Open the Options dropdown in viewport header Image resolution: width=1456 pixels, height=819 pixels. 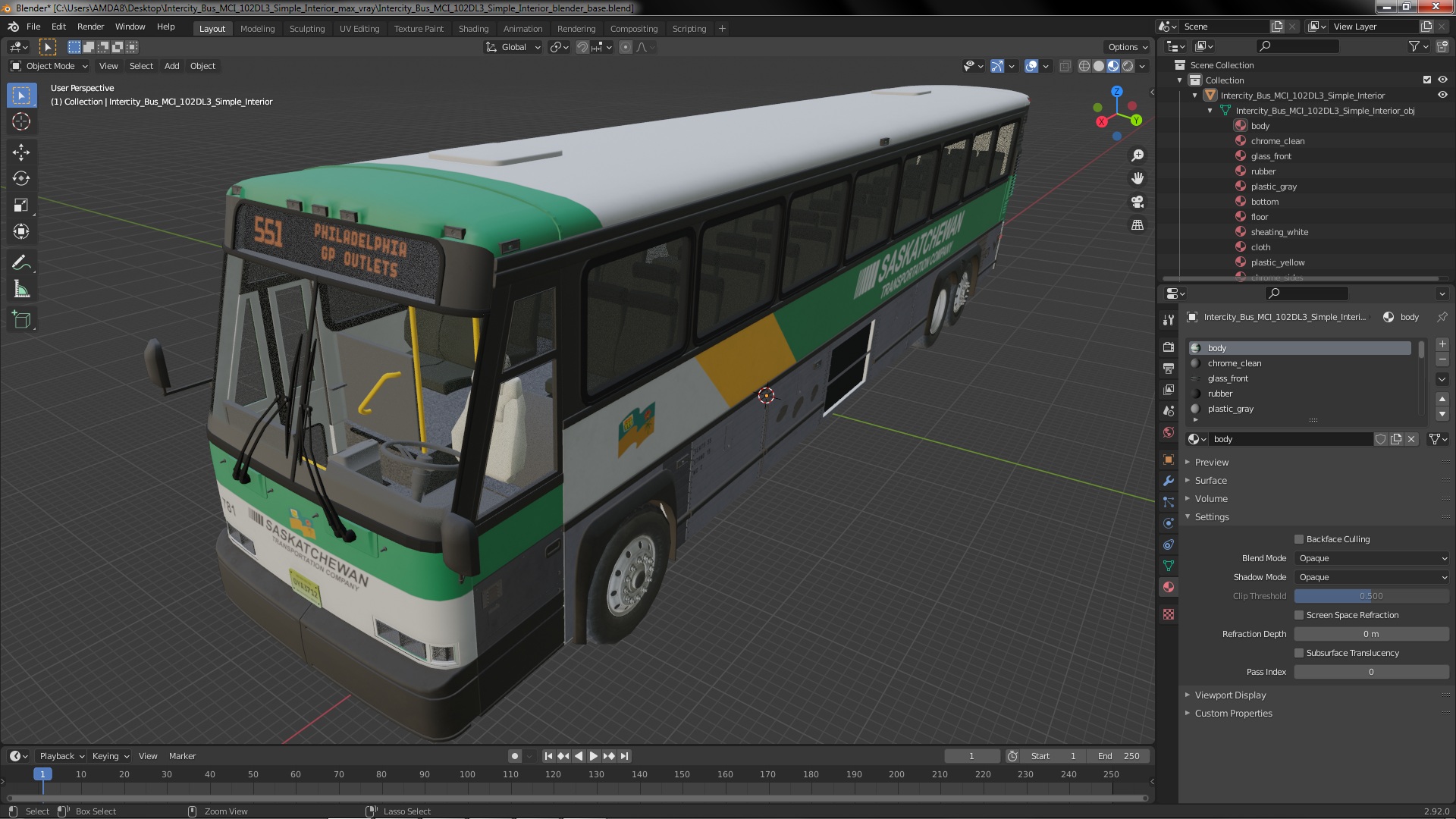[1128, 47]
